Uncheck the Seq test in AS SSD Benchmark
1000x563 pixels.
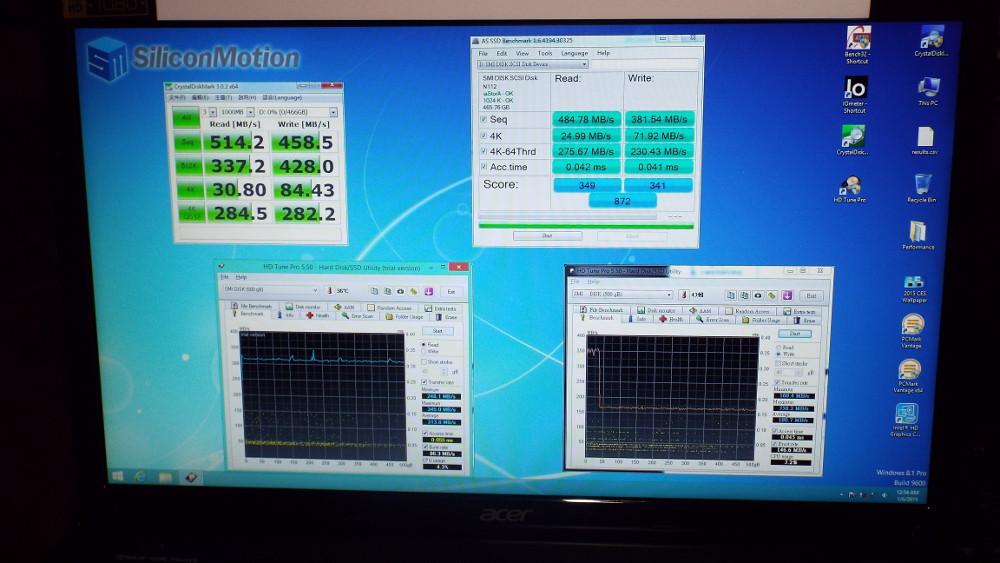click(483, 119)
